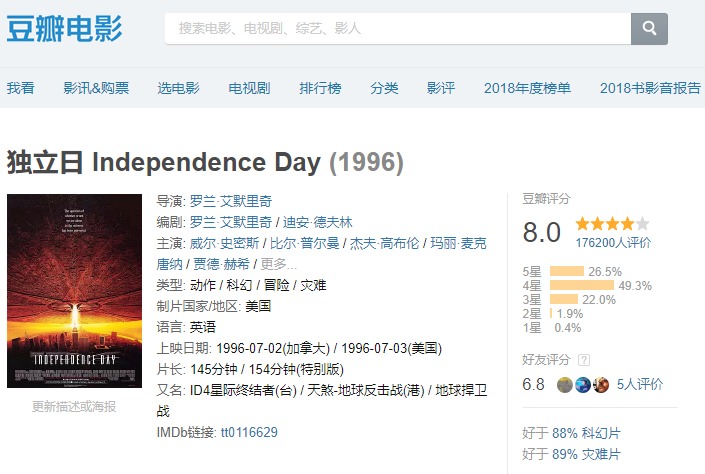Focus the movie search input field
Screen dimensions: 705x474
tap(397, 28)
